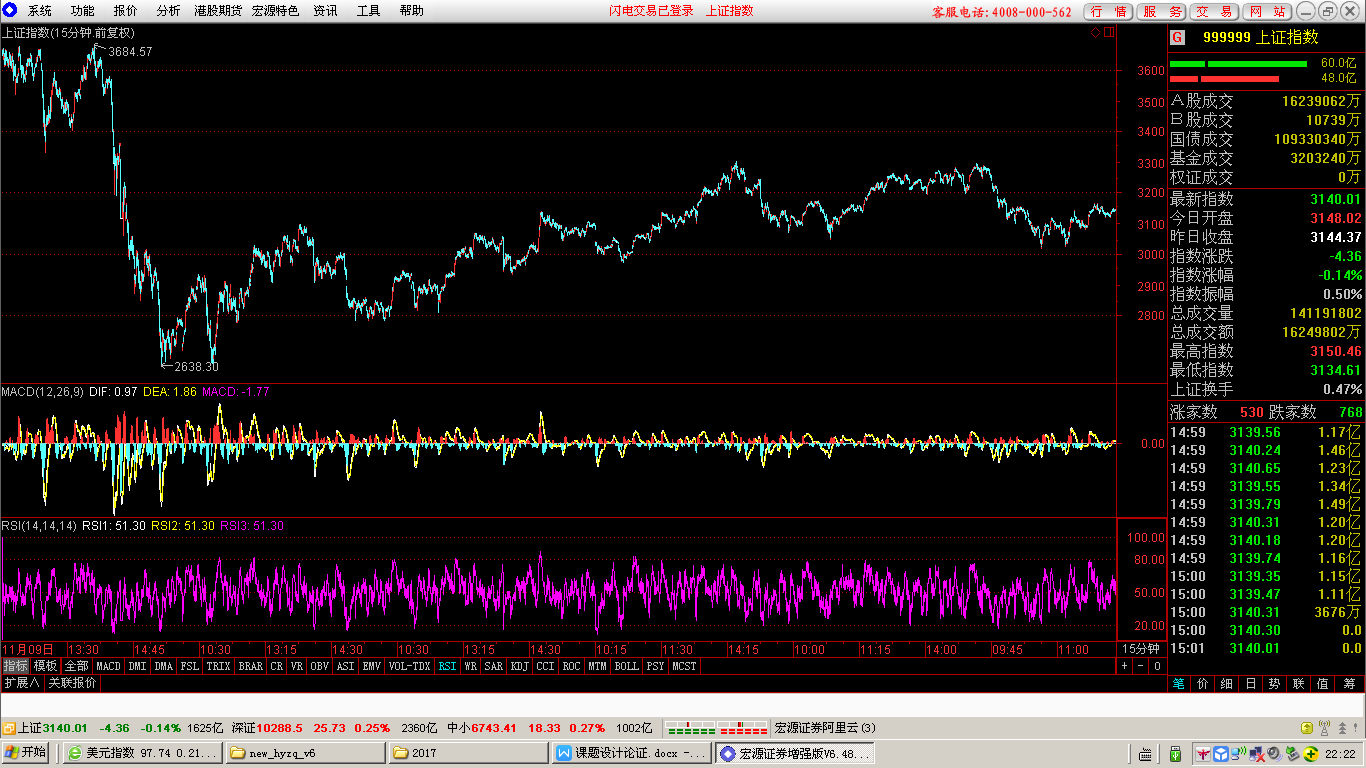This screenshot has width=1366, height=768.
Task: Open the 港股期货 menu
Action: pyautogui.click(x=218, y=11)
